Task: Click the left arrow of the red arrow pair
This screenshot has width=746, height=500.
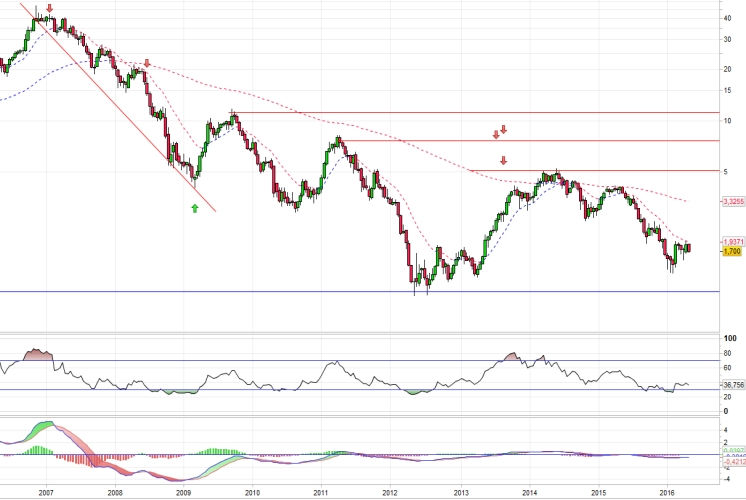Action: [495, 134]
